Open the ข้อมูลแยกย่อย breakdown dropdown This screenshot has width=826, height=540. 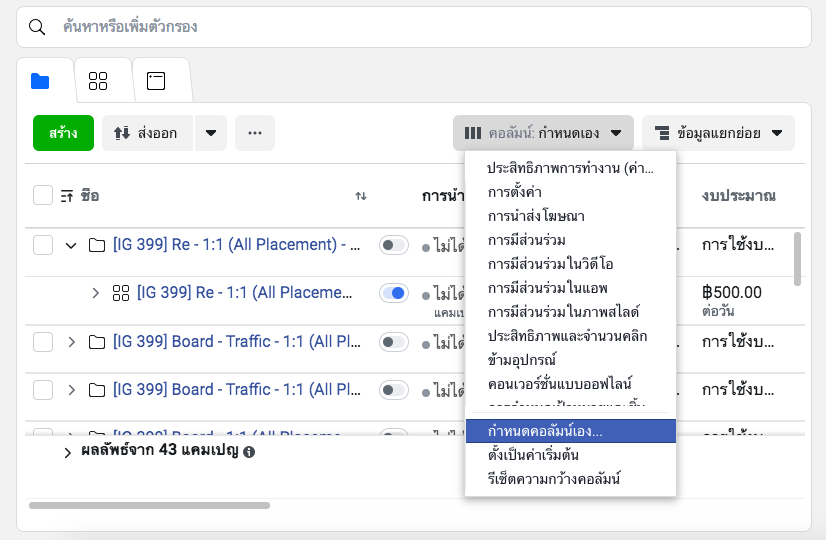[x=718, y=133]
